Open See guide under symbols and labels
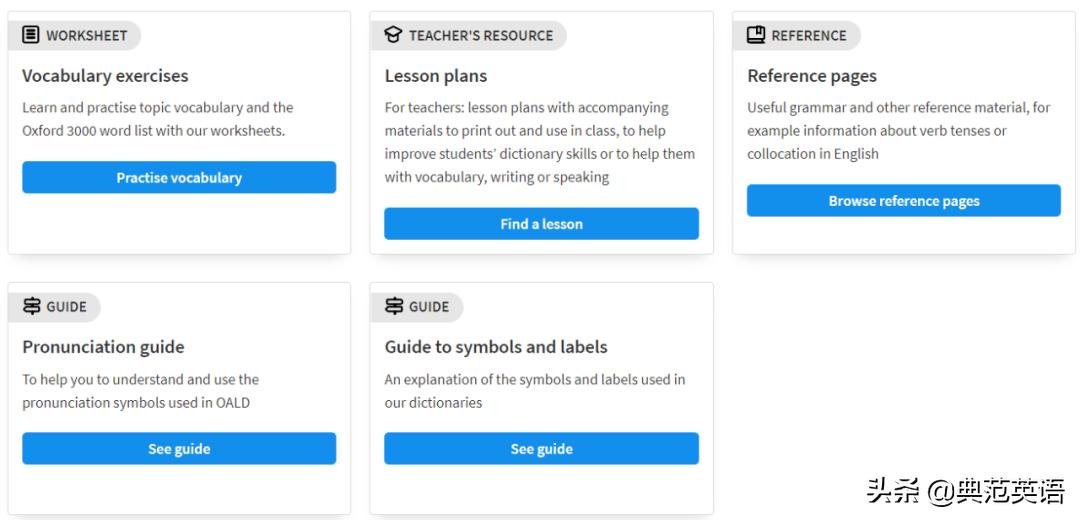 click(541, 449)
